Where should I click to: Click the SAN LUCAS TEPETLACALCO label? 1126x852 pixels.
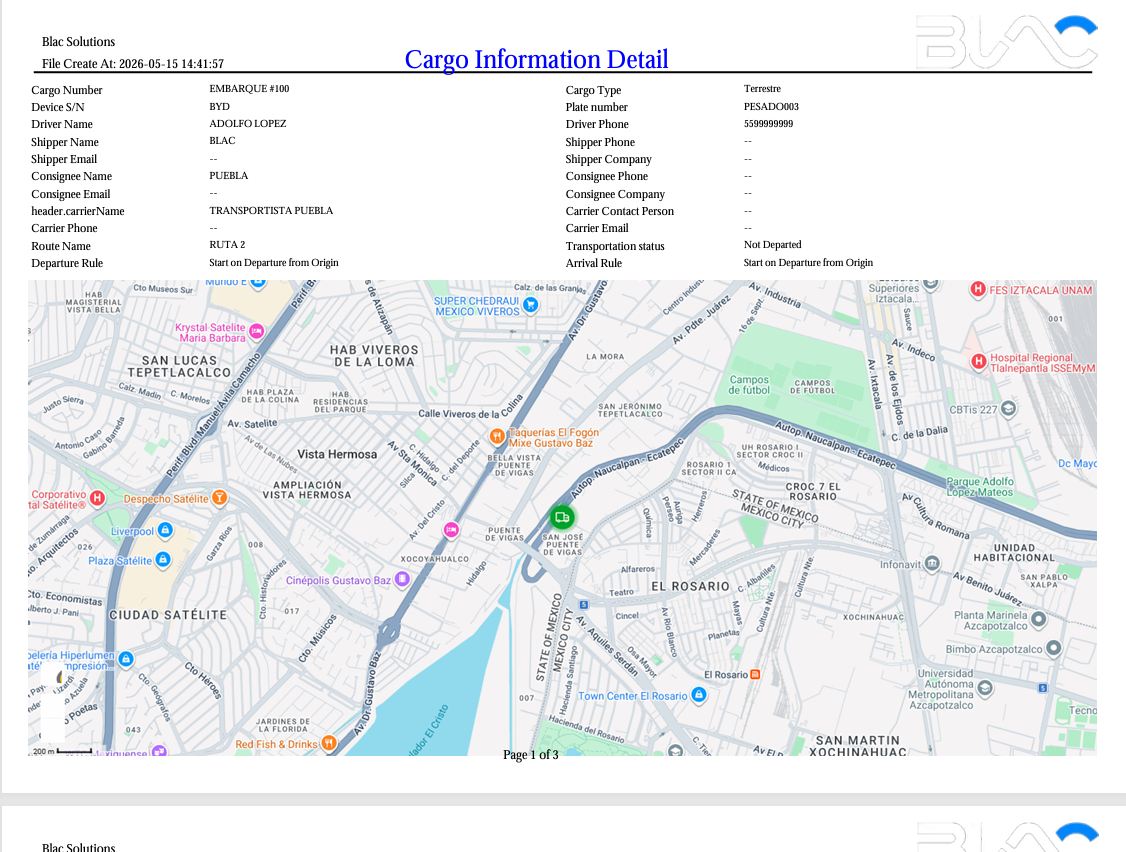click(x=180, y=366)
